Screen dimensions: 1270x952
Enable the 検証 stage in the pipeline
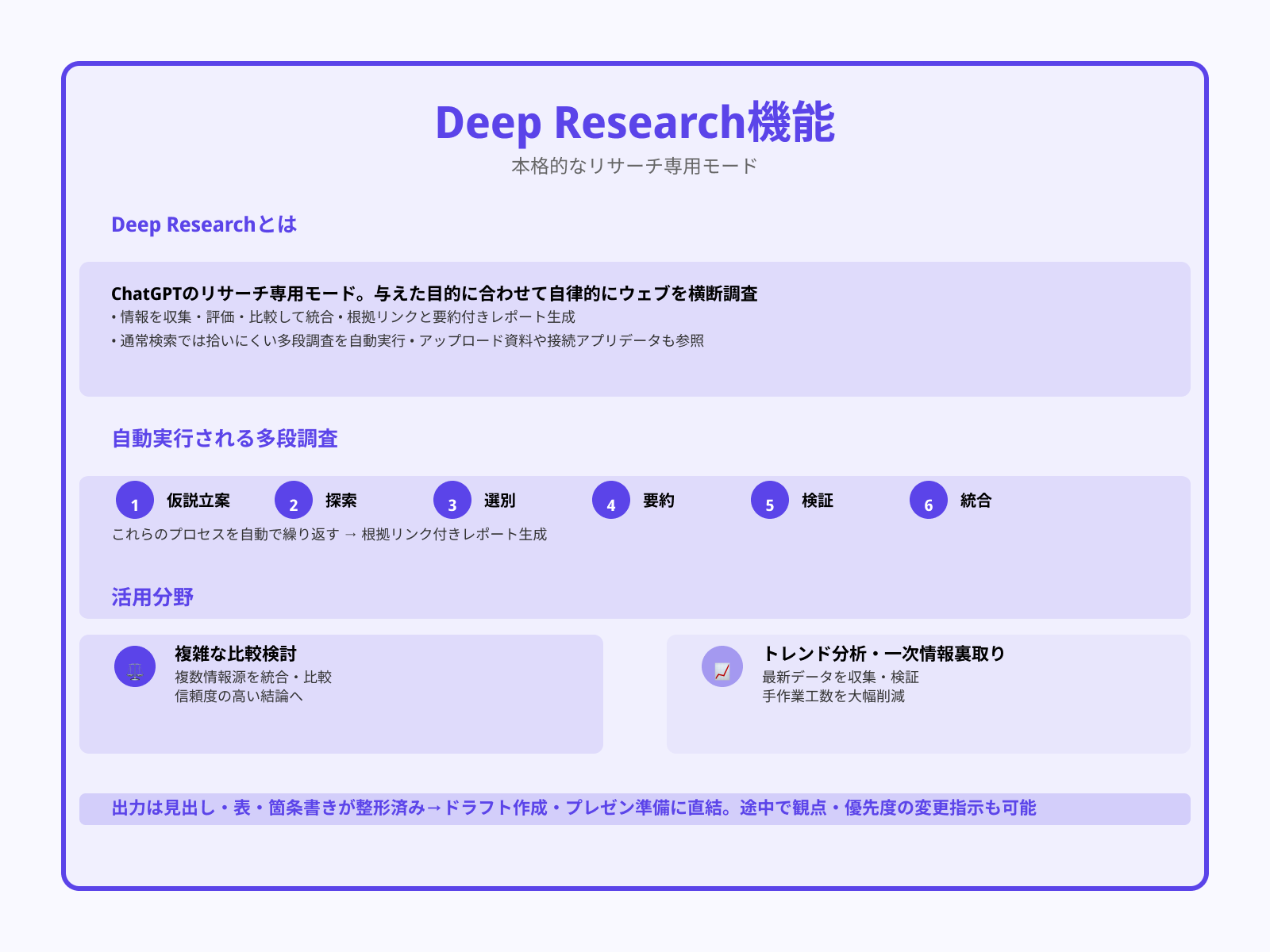tap(818, 500)
